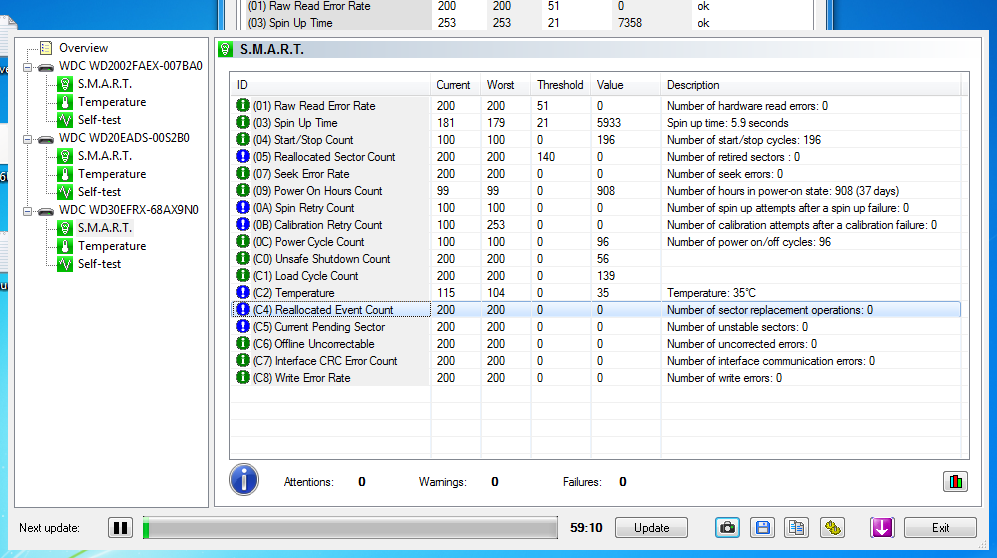
Task: Open S.M.A.R.T. under WD2002FAEX drive
Action: click(105, 83)
